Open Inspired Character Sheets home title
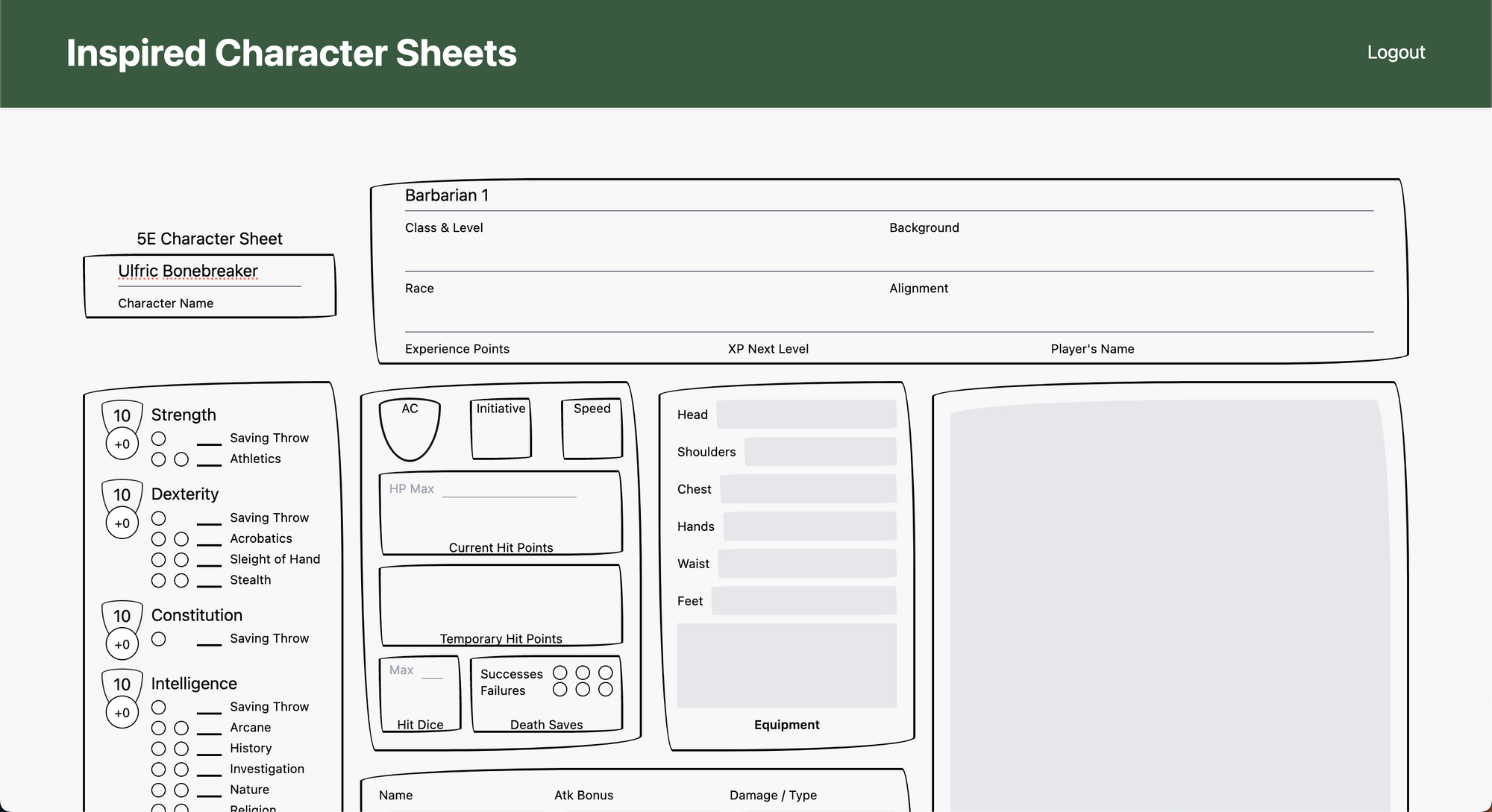Viewport: 1492px width, 812px height. pos(291,53)
